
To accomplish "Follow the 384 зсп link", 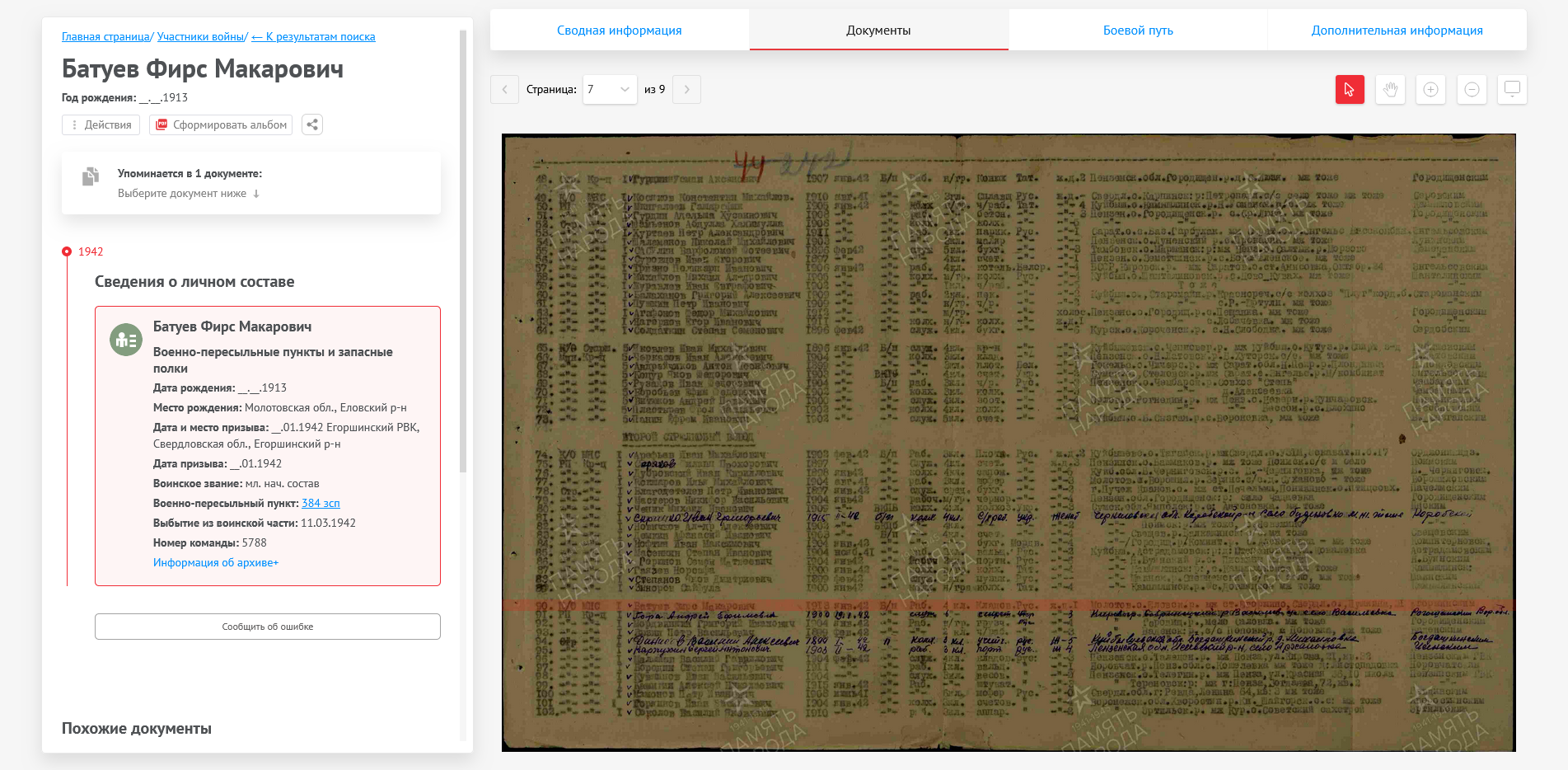I will 321,503.
